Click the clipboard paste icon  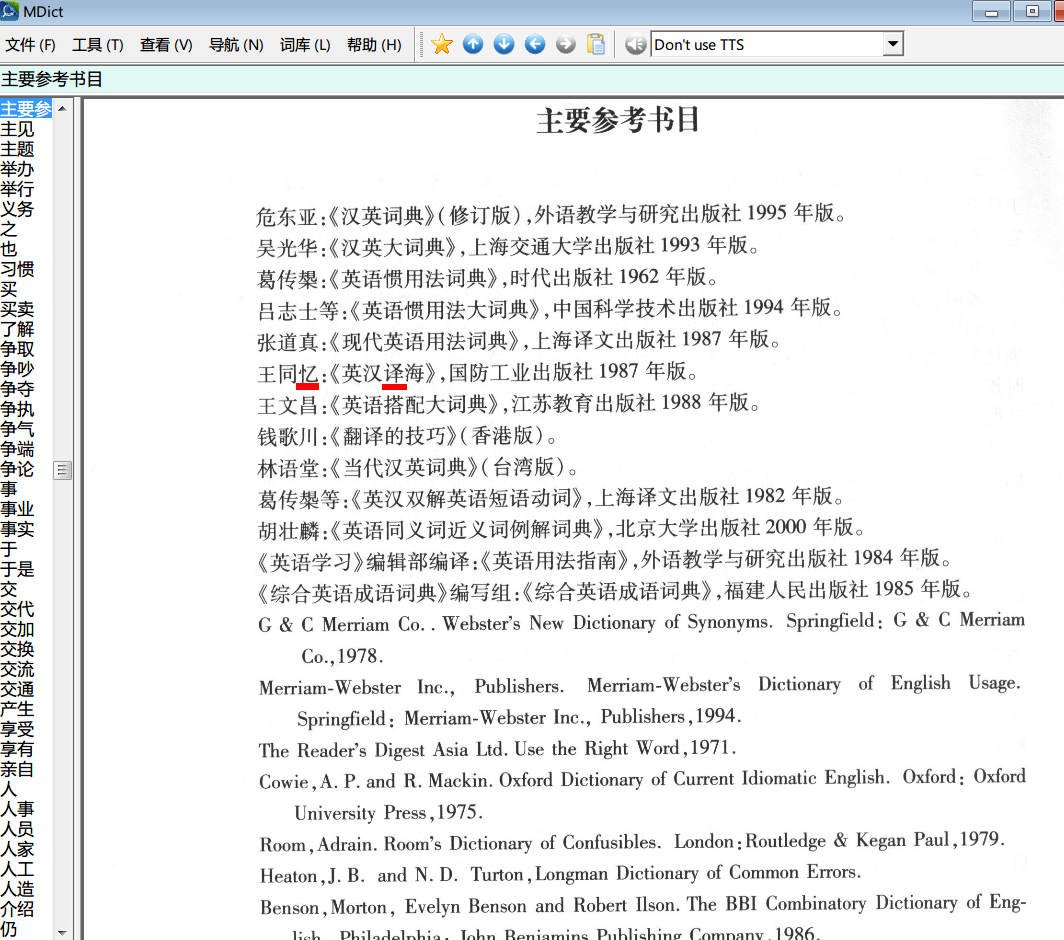click(596, 45)
